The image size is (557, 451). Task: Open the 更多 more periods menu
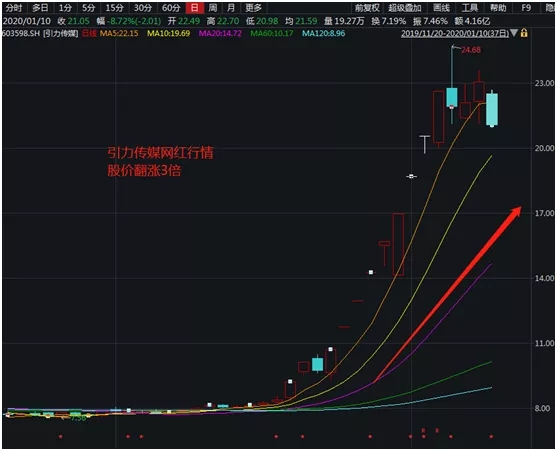[x=253, y=8]
